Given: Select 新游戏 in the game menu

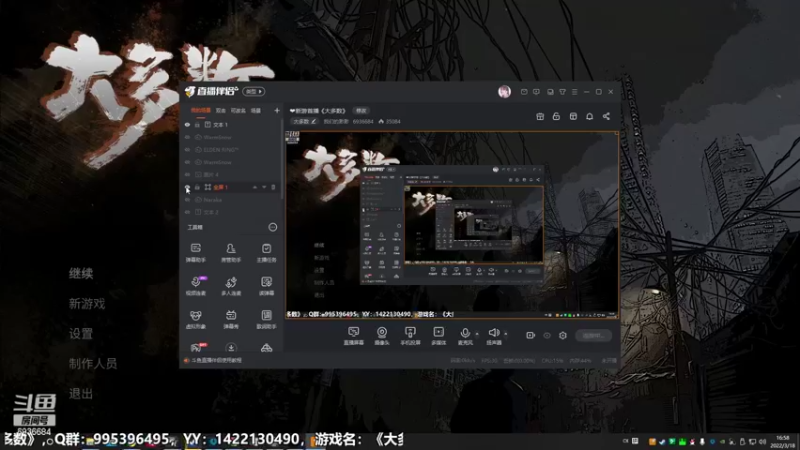Looking at the screenshot, I should click(87, 304).
